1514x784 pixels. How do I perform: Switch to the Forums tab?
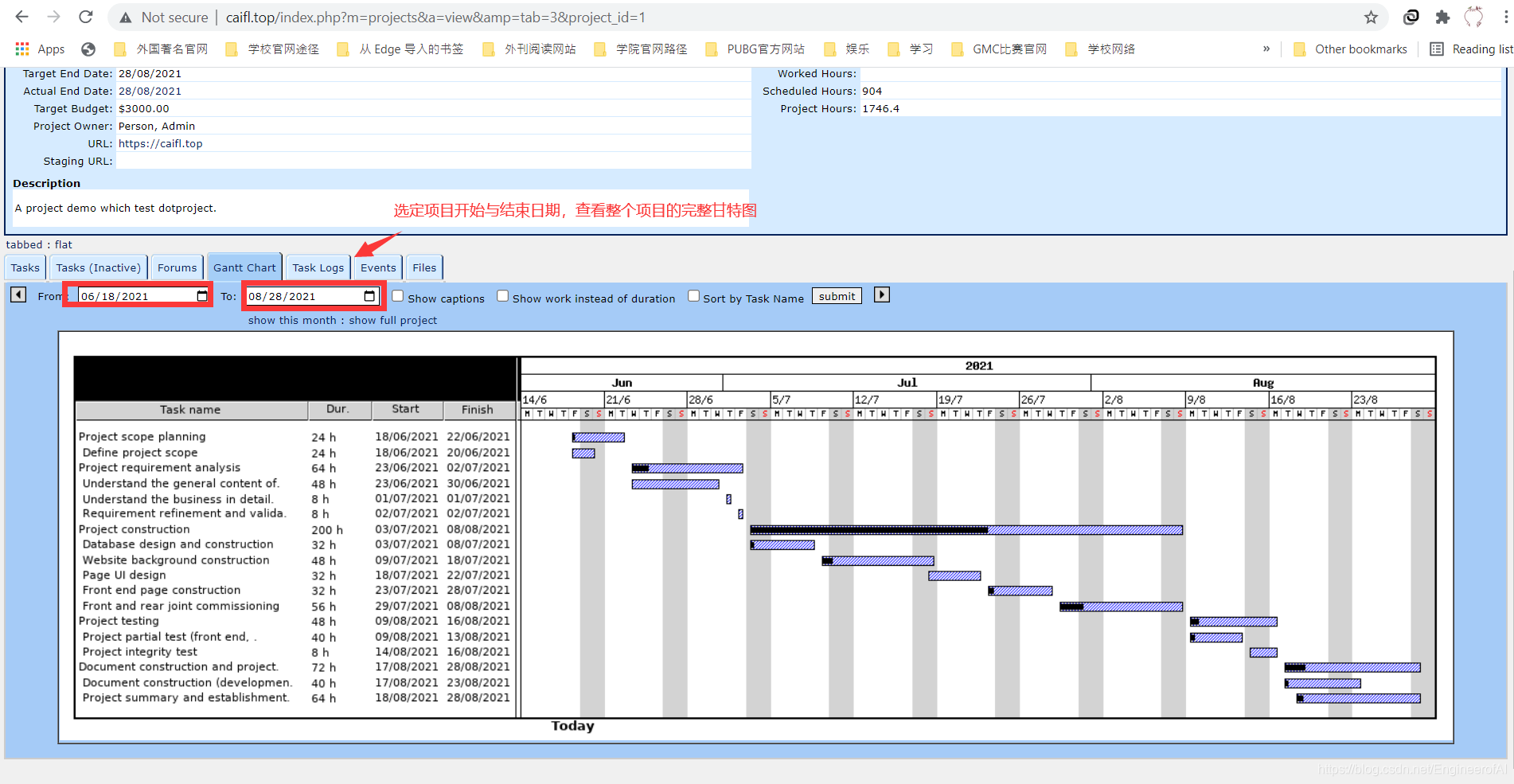(x=177, y=267)
